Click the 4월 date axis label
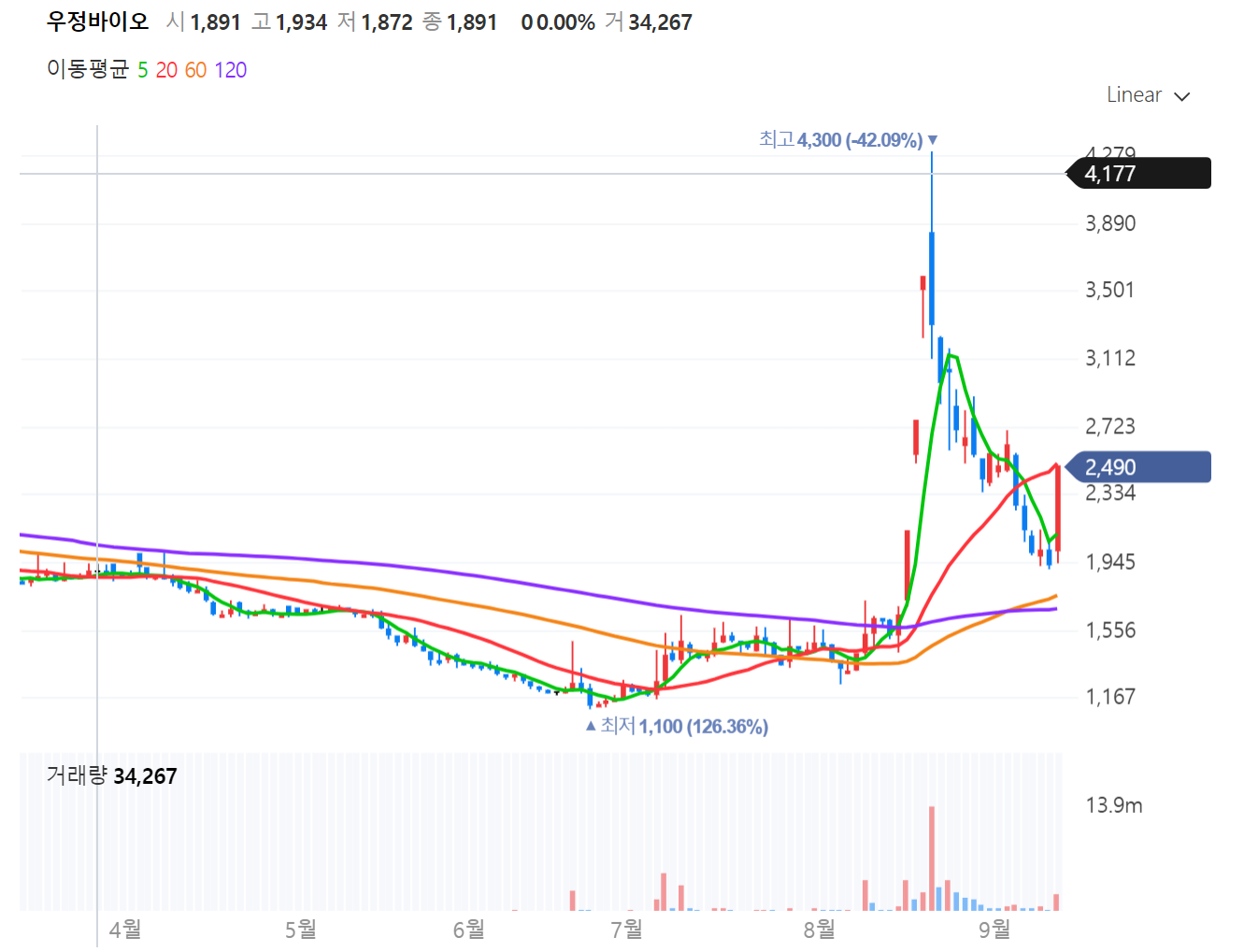 click(125, 929)
